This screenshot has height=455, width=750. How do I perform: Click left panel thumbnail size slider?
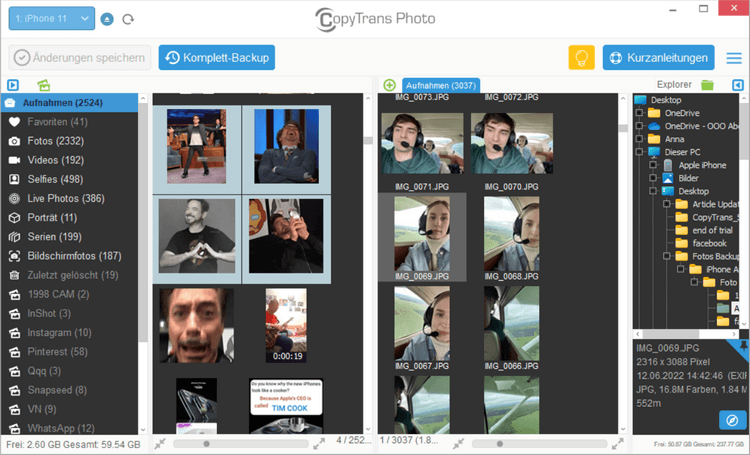(x=241, y=444)
